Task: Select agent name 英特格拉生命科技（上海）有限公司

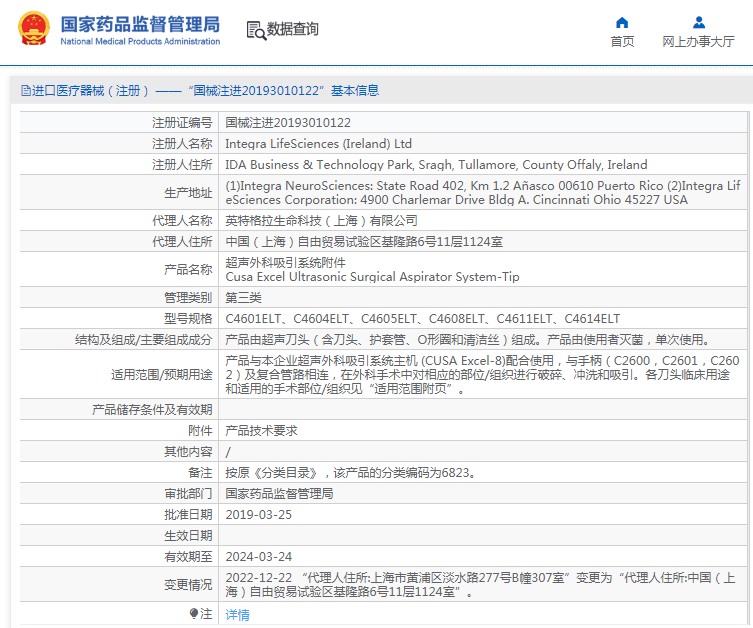Action: pos(321,221)
